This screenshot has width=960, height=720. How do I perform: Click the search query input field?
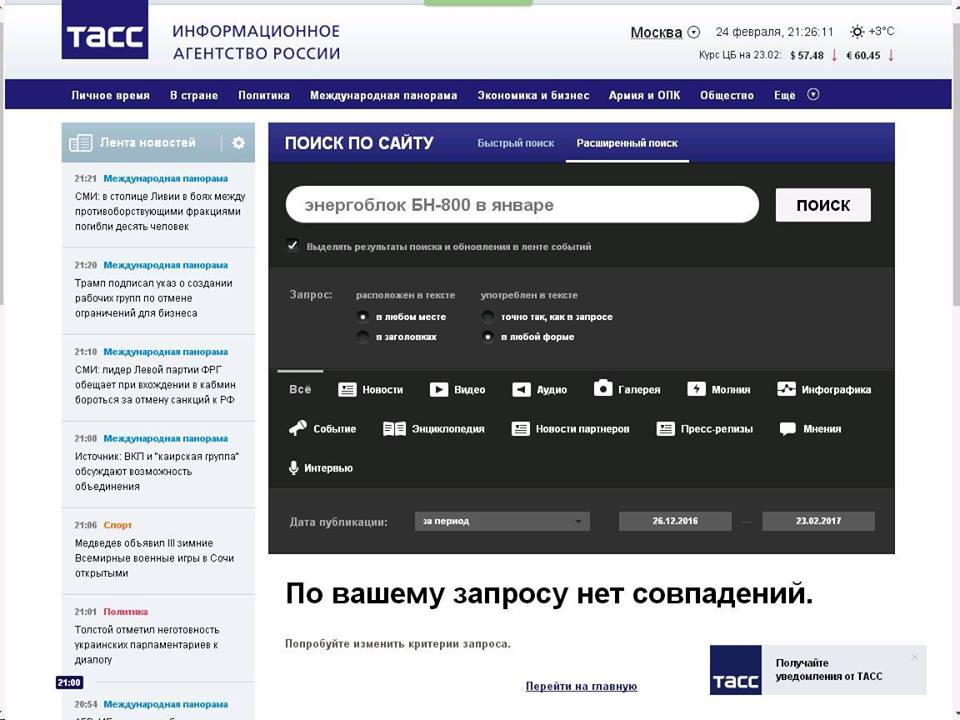(x=520, y=205)
